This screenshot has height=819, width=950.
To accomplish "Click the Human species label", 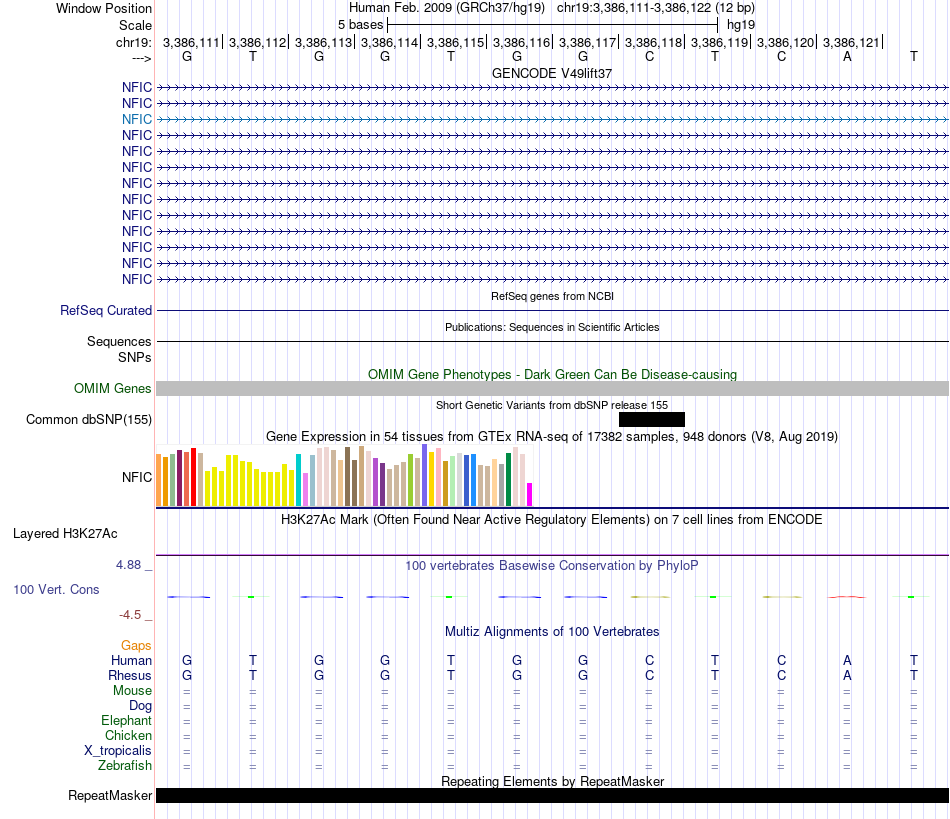I will click(131, 660).
